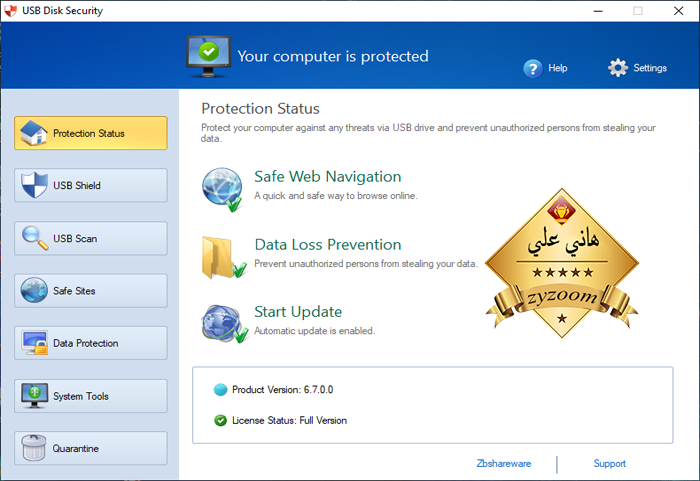
Task: Click the Settings gear icon
Action: [x=618, y=68]
